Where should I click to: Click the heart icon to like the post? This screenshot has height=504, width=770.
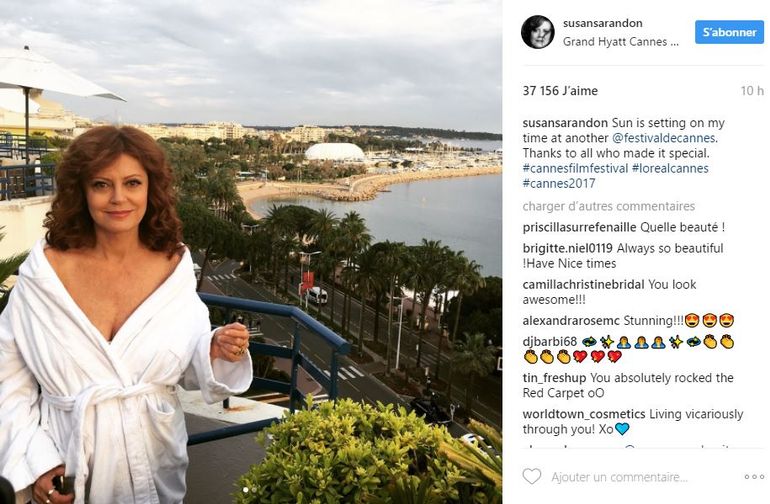coord(532,477)
